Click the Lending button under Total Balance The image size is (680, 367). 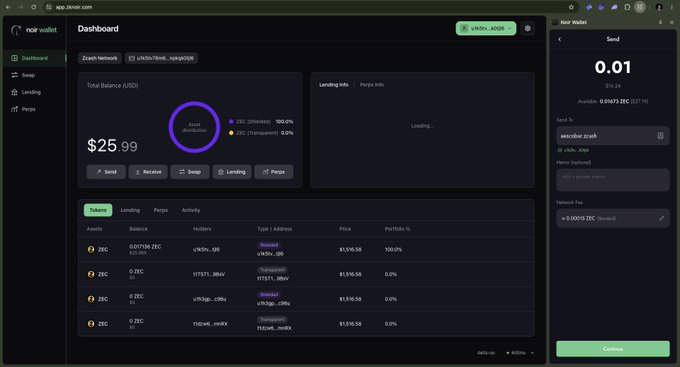pyautogui.click(x=232, y=172)
